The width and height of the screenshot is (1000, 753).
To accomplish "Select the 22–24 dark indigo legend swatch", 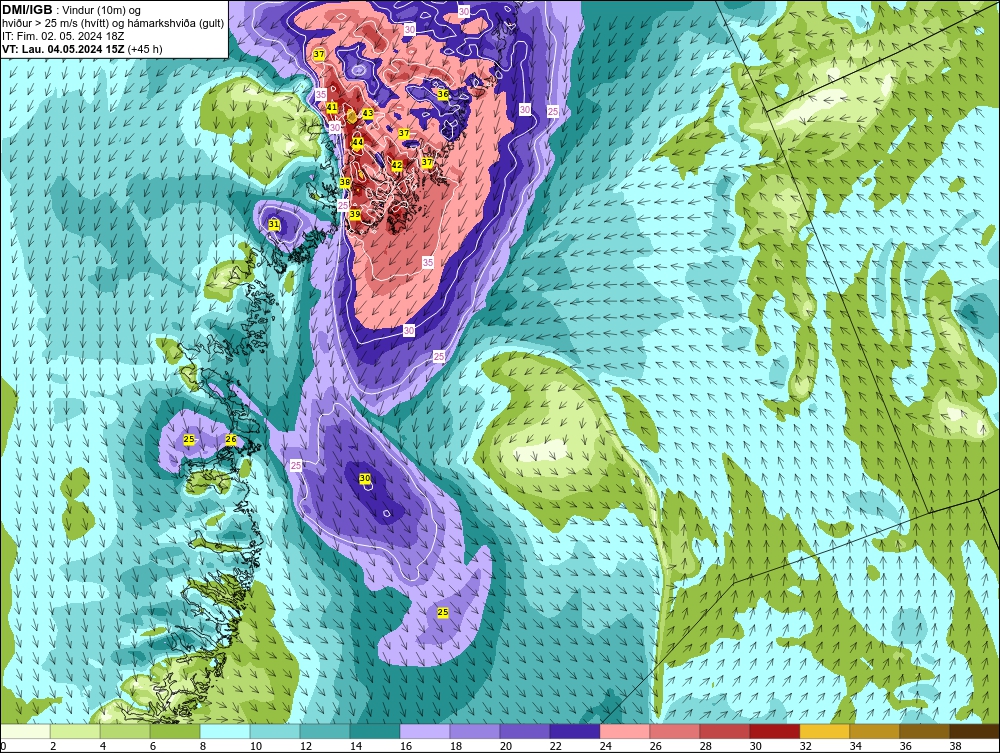I will [575, 731].
